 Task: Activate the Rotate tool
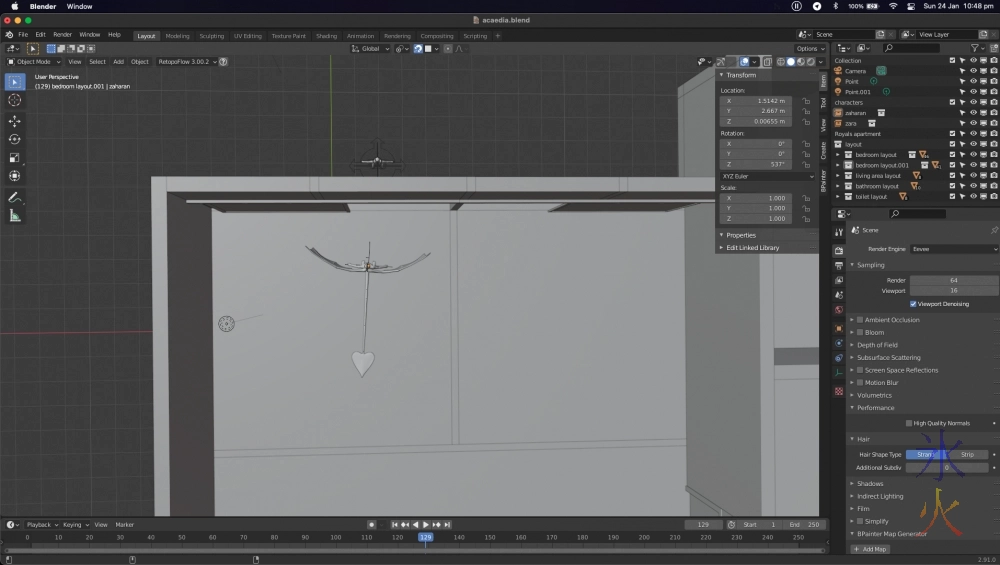tap(15, 139)
